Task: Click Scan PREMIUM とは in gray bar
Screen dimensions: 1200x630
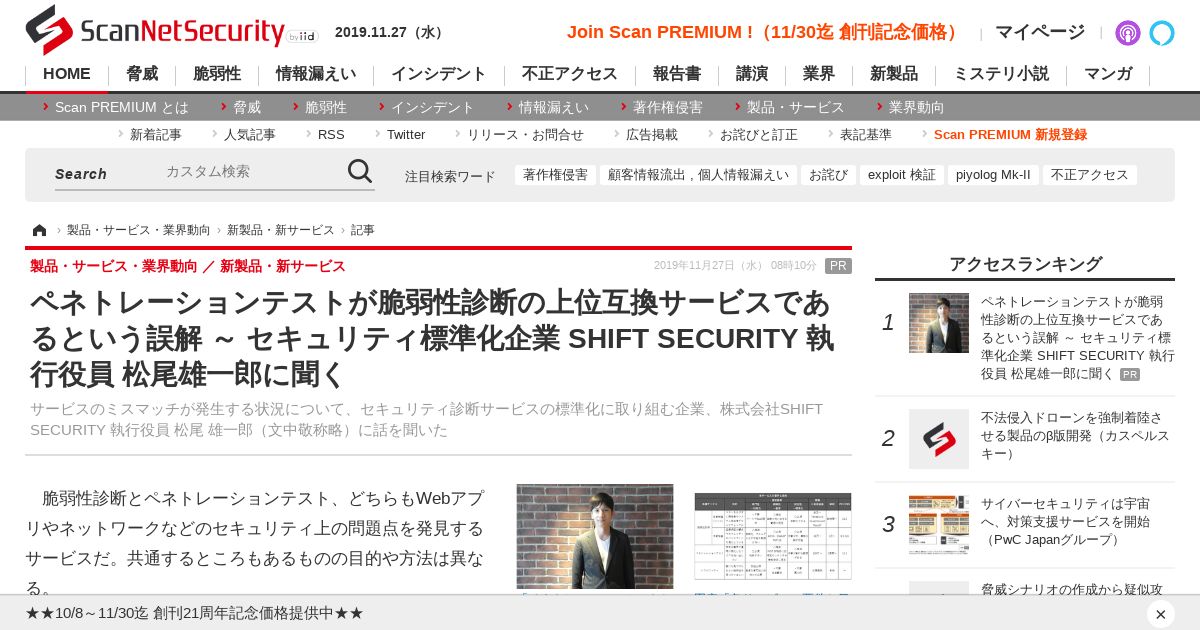Action: [x=121, y=107]
